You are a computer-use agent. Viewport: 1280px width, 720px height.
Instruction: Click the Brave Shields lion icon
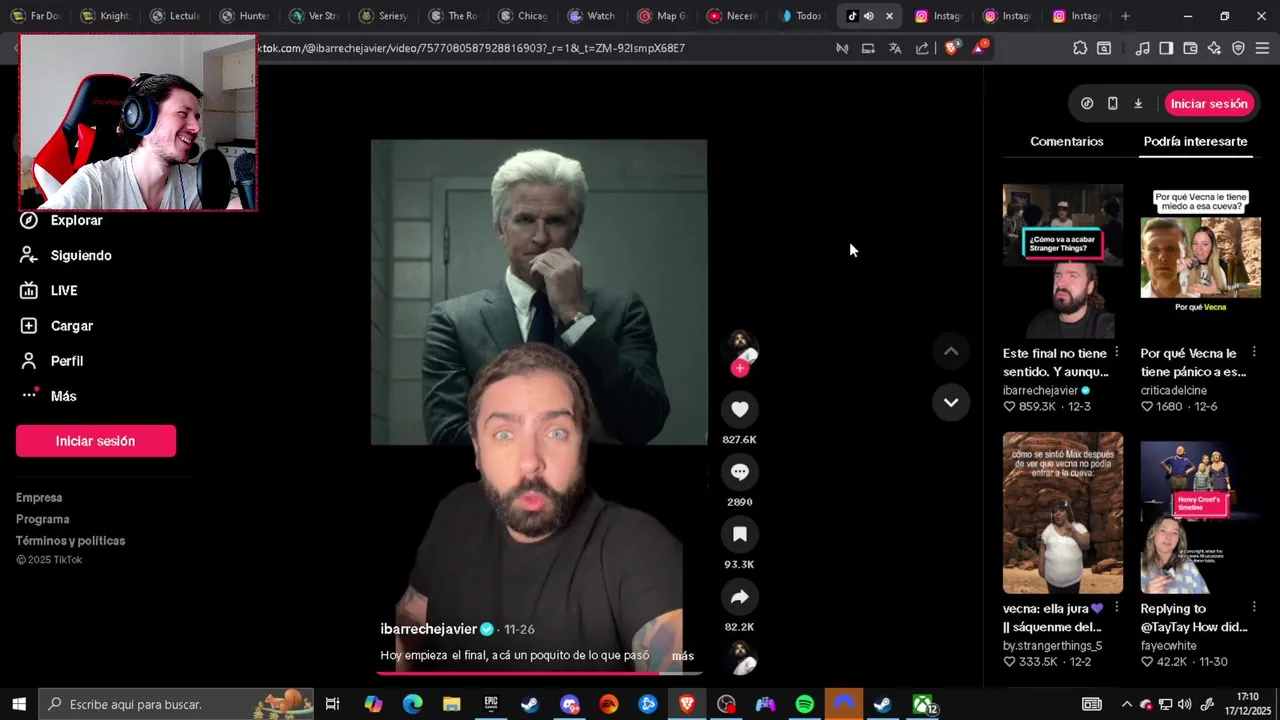point(951,48)
